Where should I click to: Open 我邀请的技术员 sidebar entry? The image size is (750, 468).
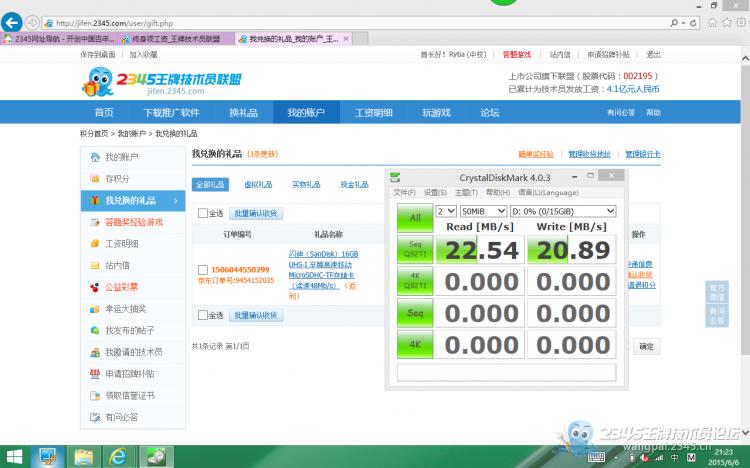click(x=133, y=352)
